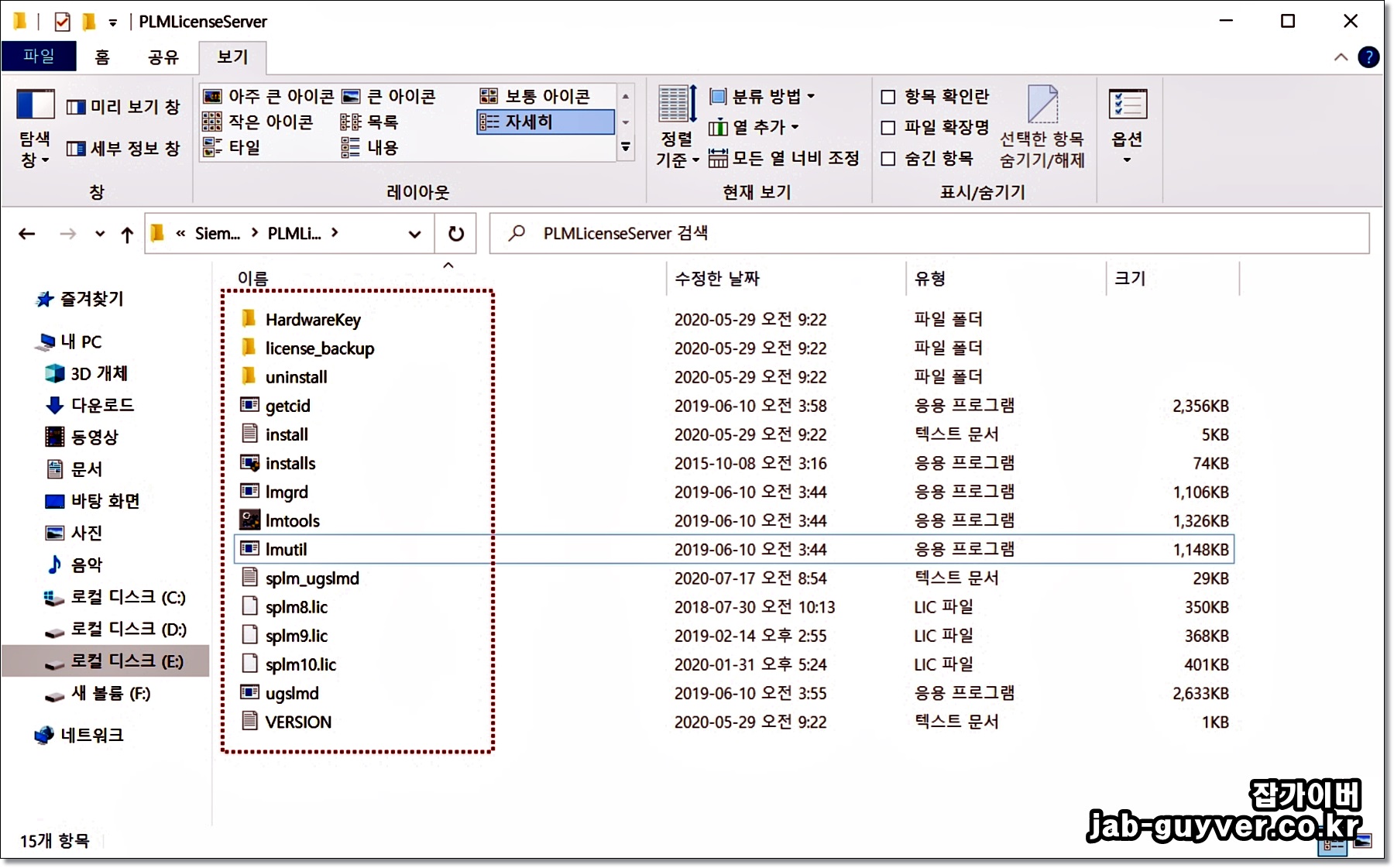Select 보통 아이콘 layout
The height and width of the screenshot is (868, 1394).
[x=535, y=96]
